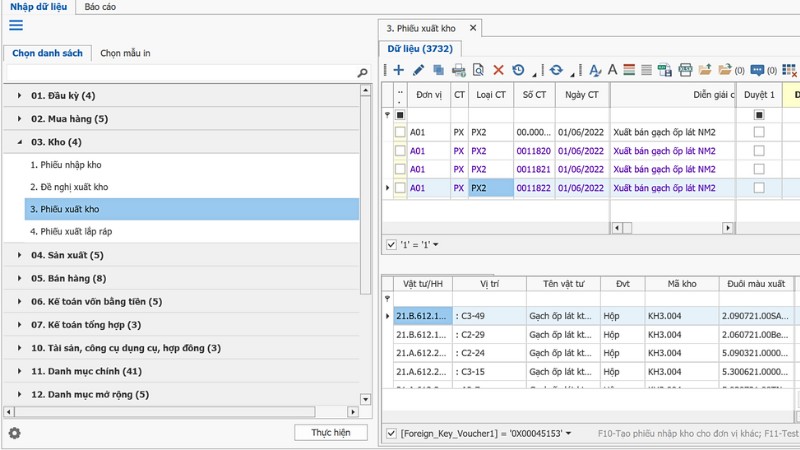Click the printer icon in voucher toolbar

point(458,70)
